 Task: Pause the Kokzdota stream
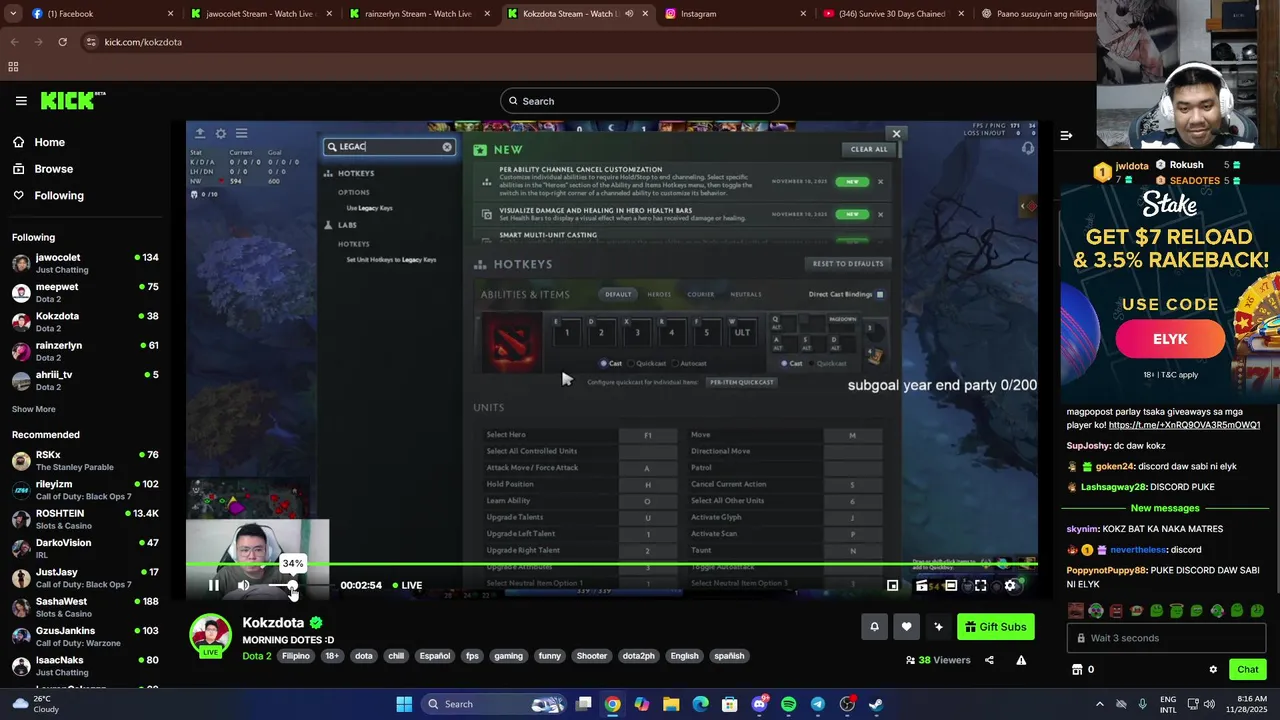click(213, 586)
